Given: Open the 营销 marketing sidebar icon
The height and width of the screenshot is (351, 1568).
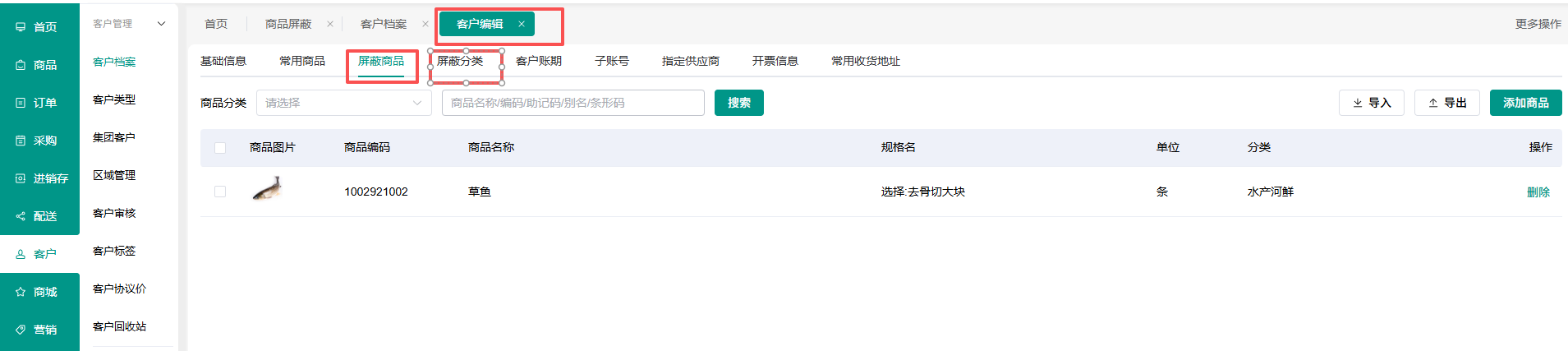Looking at the screenshot, I should 21,330.
